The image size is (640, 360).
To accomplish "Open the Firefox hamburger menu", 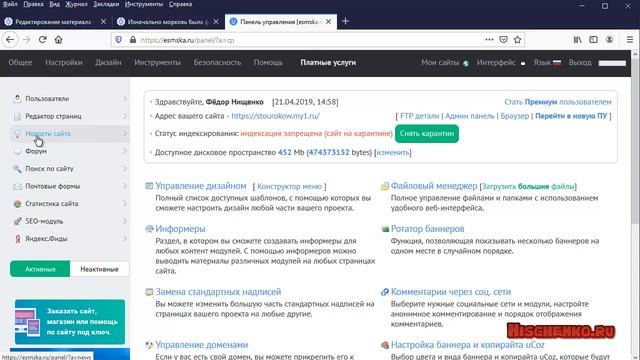I will pos(630,40).
